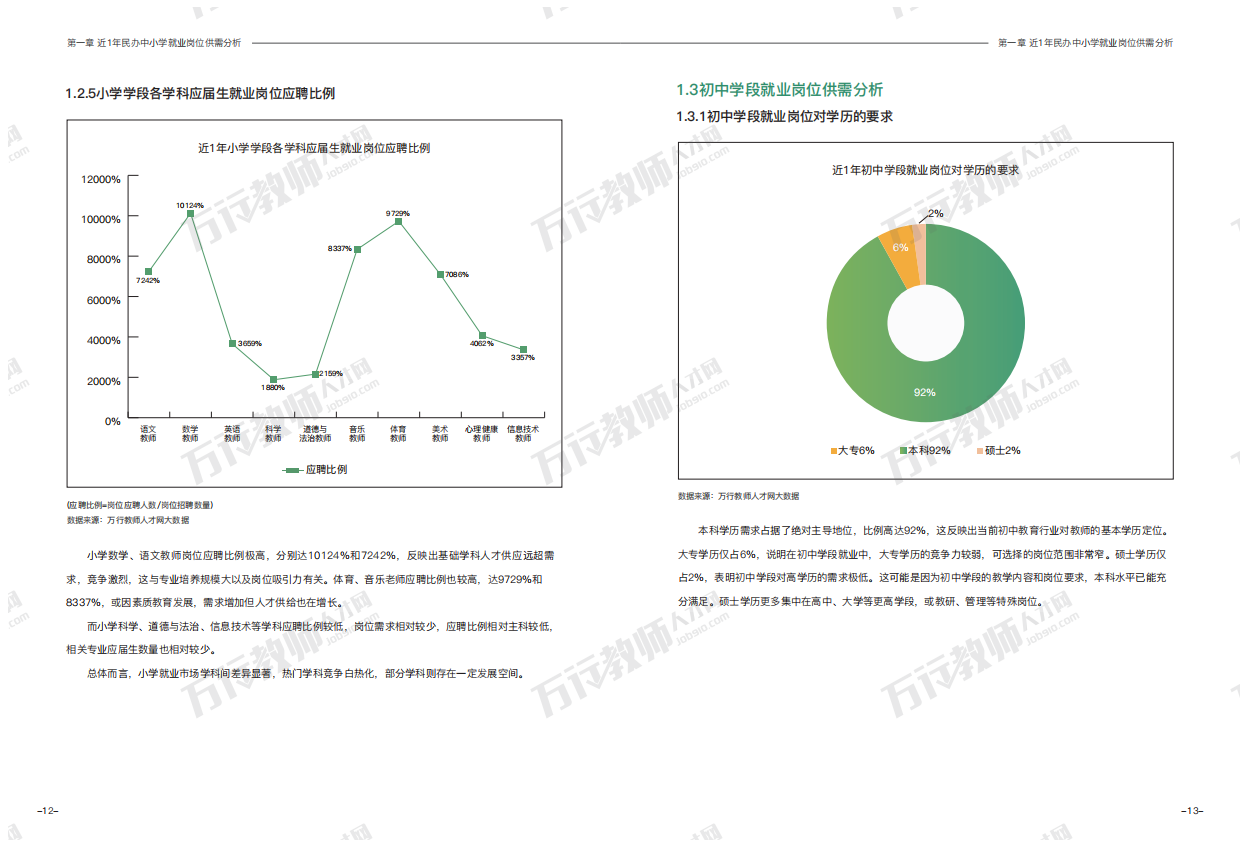Click page number -13-
This screenshot has width=1240, height=847.
coord(1192,810)
